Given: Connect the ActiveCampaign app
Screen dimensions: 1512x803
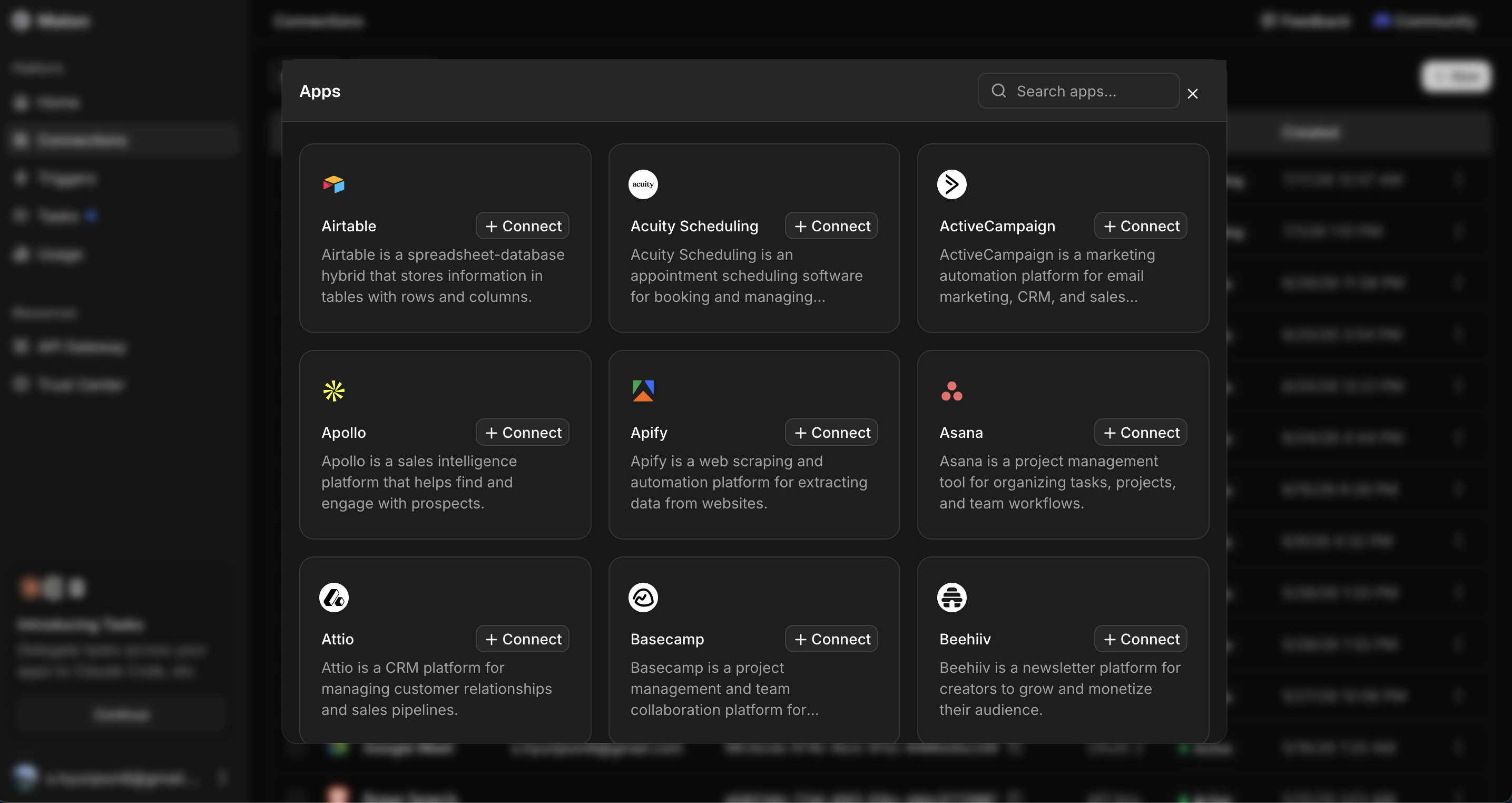Looking at the screenshot, I should [x=1141, y=226].
